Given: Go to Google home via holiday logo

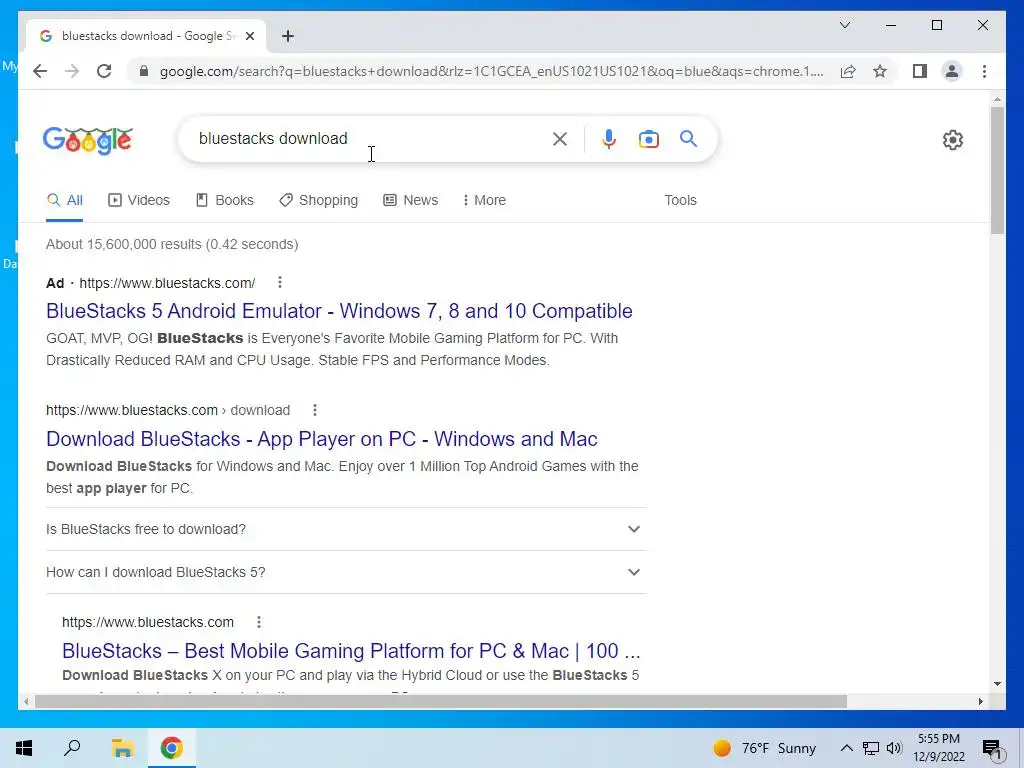Looking at the screenshot, I should (x=88, y=140).
